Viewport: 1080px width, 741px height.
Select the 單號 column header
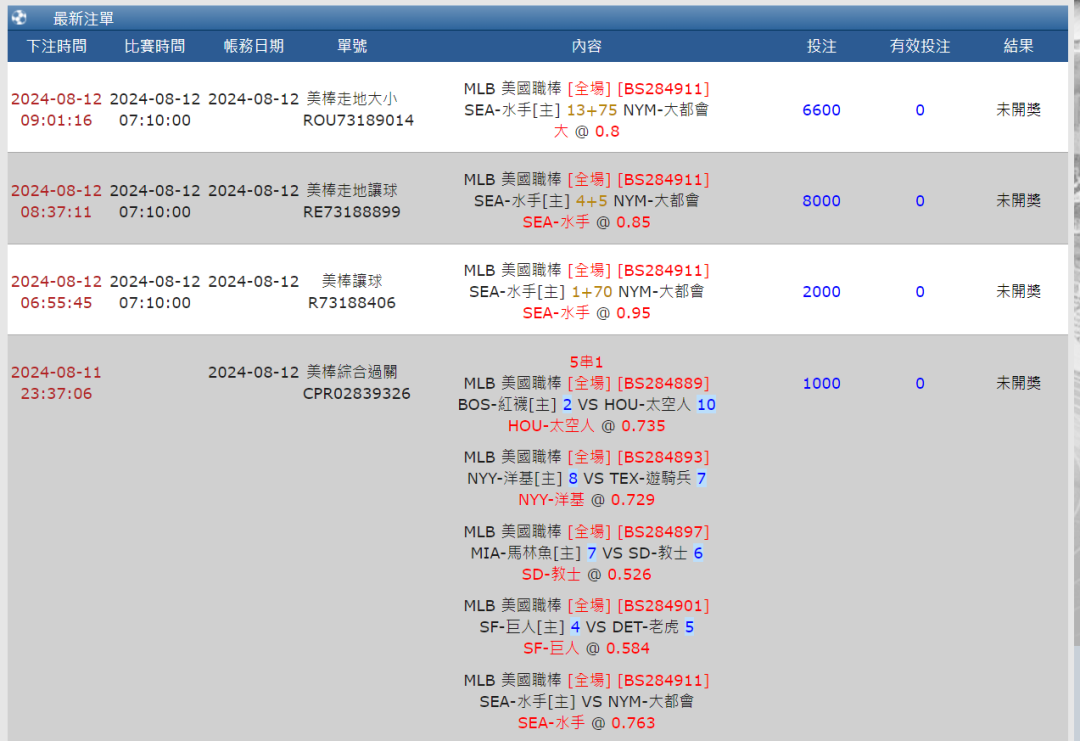pyautogui.click(x=352, y=46)
